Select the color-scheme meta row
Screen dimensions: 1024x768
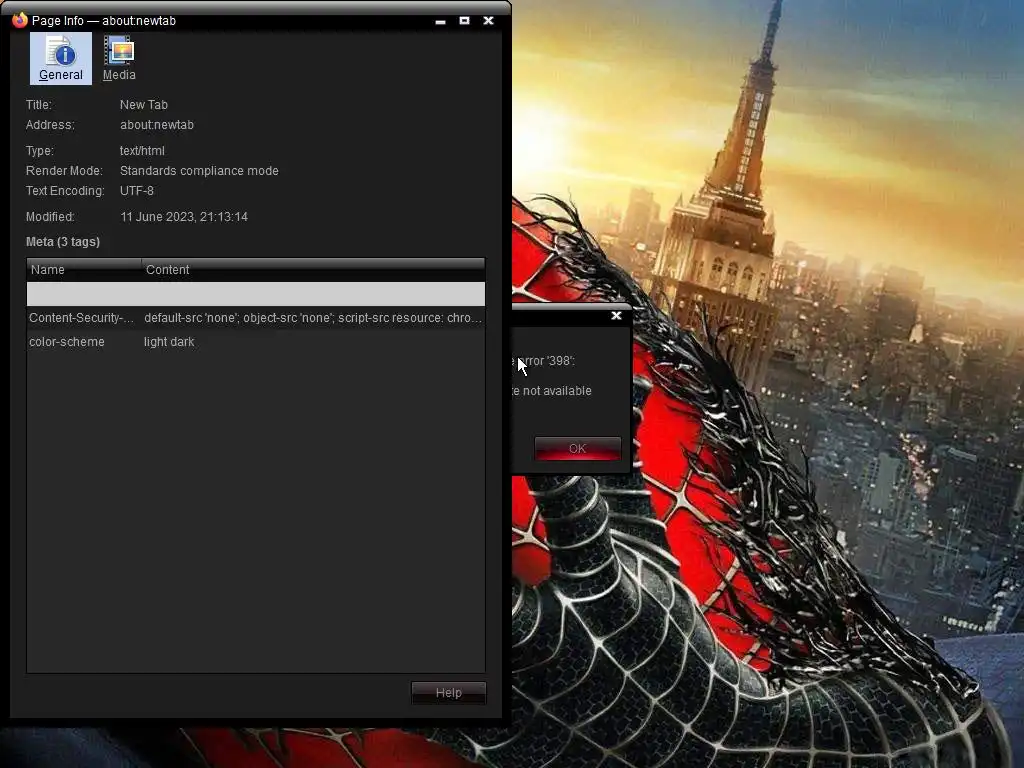coord(255,342)
